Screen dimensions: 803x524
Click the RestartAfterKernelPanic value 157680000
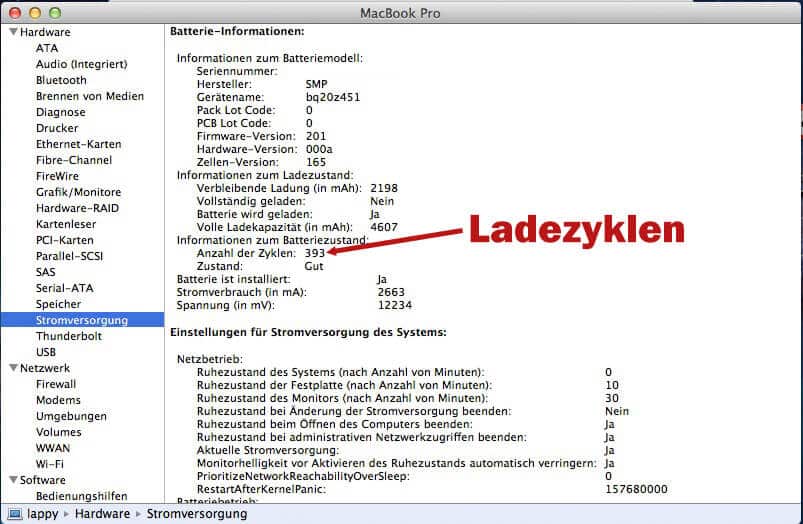pyautogui.click(x=636, y=489)
